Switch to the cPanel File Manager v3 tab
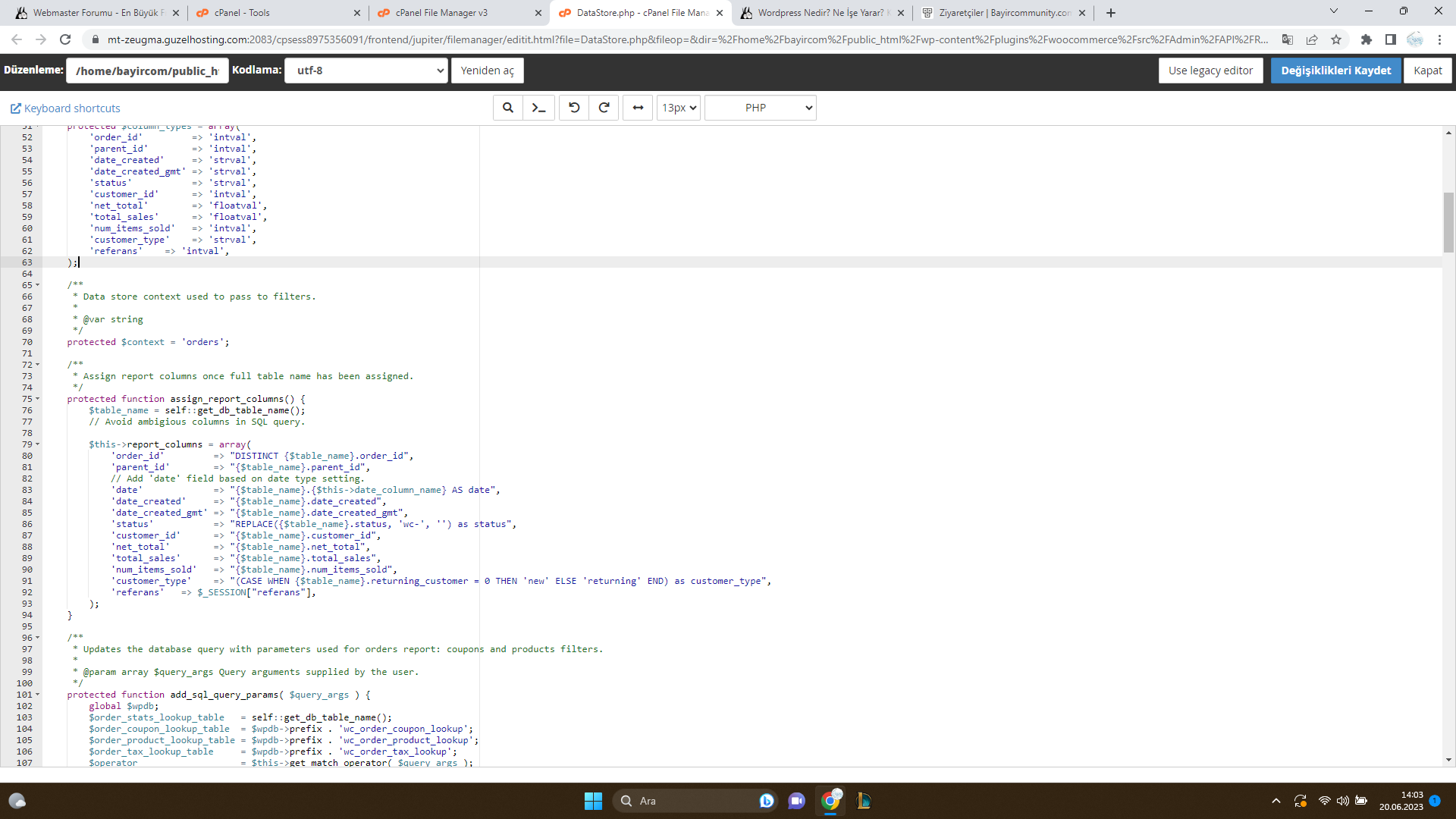 (460, 13)
